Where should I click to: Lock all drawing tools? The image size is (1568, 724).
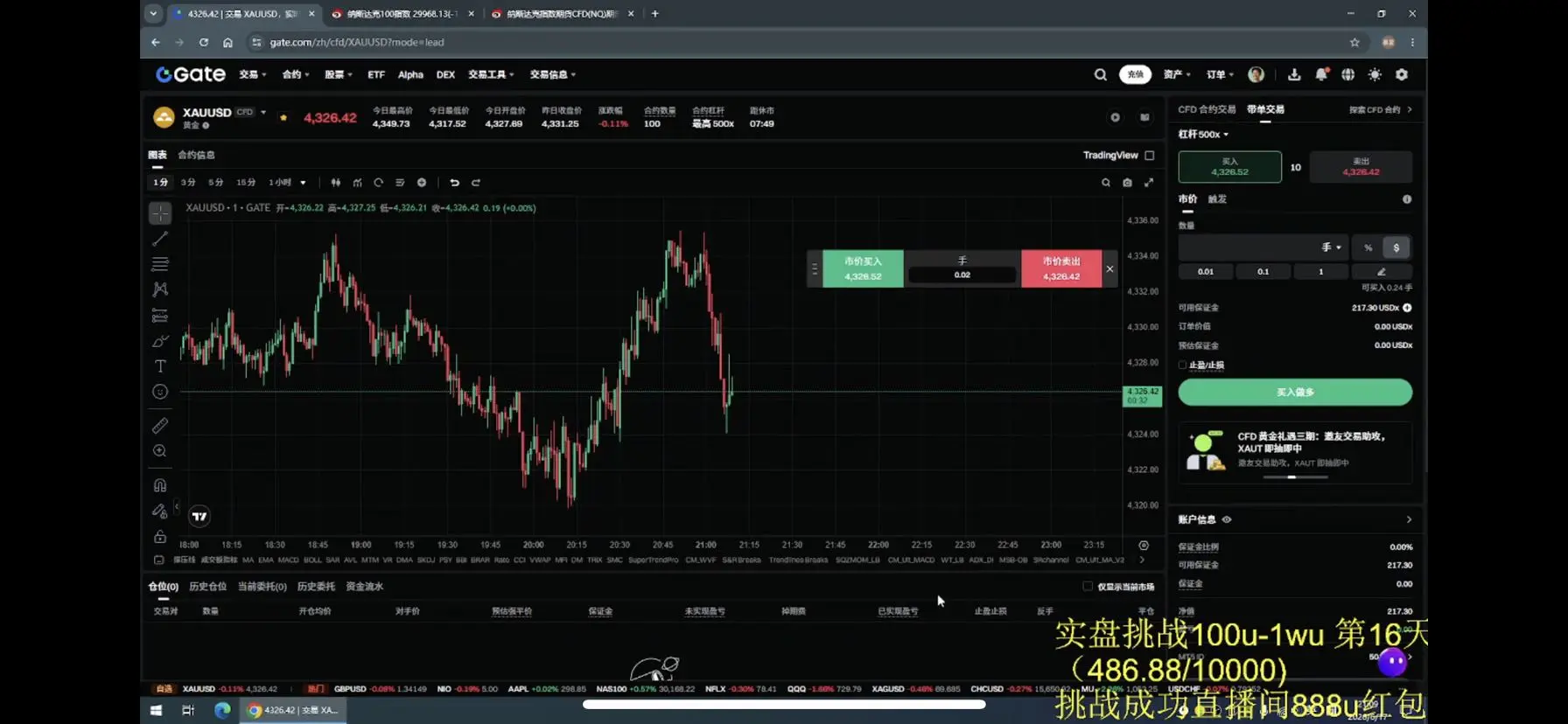pos(160,537)
